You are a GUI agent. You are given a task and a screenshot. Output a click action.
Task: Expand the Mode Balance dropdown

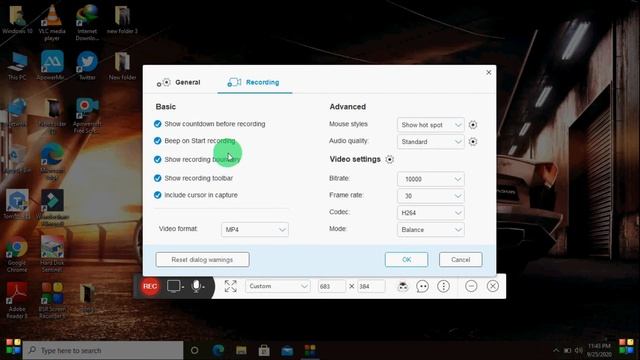431,230
